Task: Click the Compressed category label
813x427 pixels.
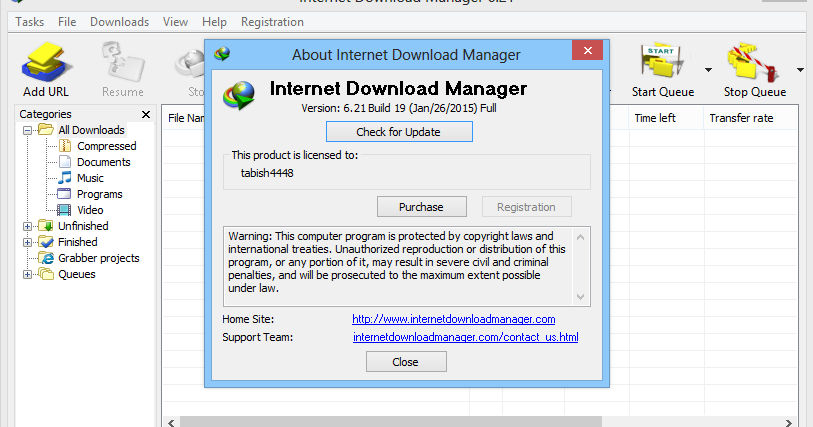Action: (107, 146)
